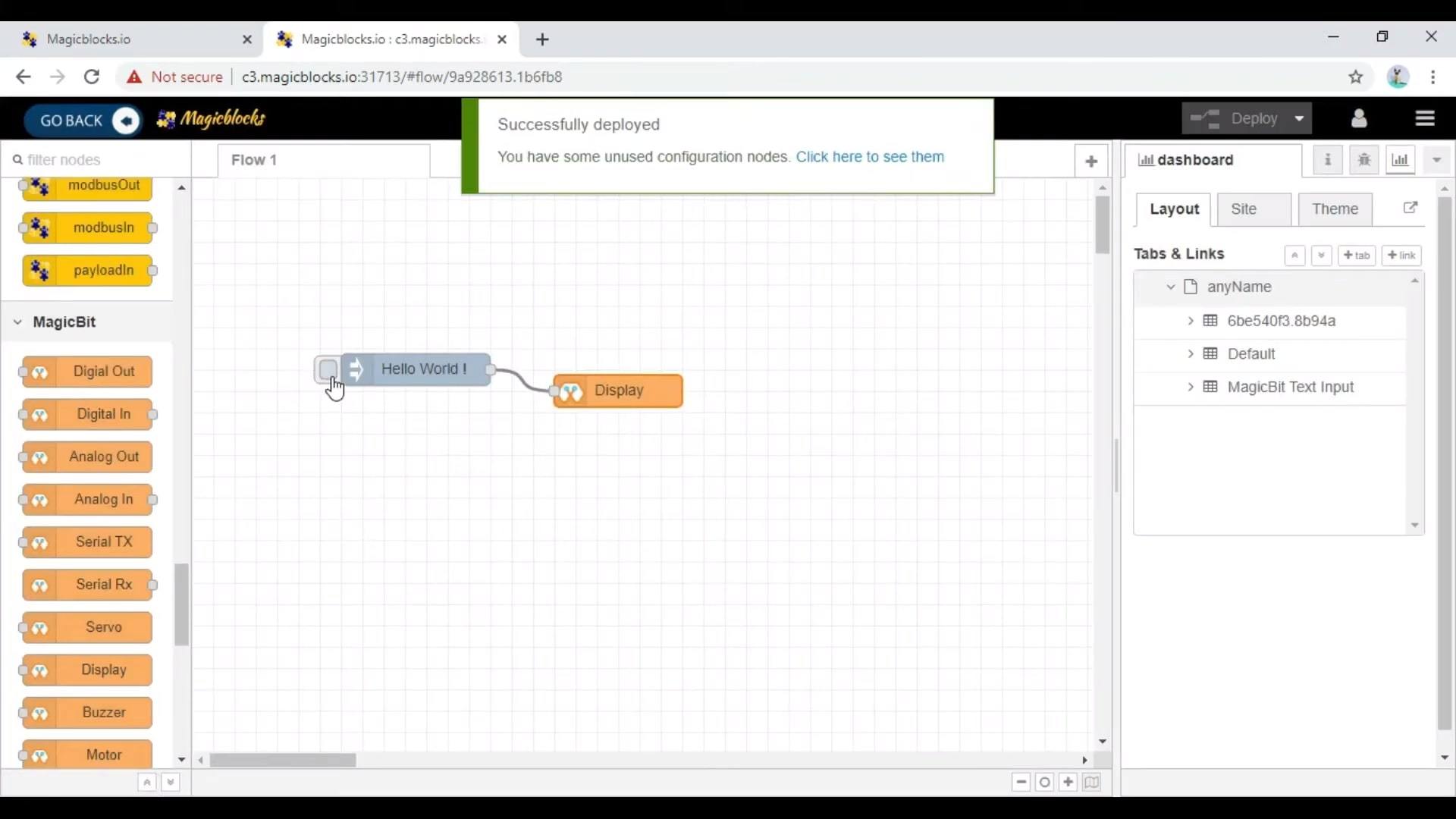This screenshot has height=819, width=1456.
Task: Show the info sidebar icon
Action: (x=1327, y=160)
